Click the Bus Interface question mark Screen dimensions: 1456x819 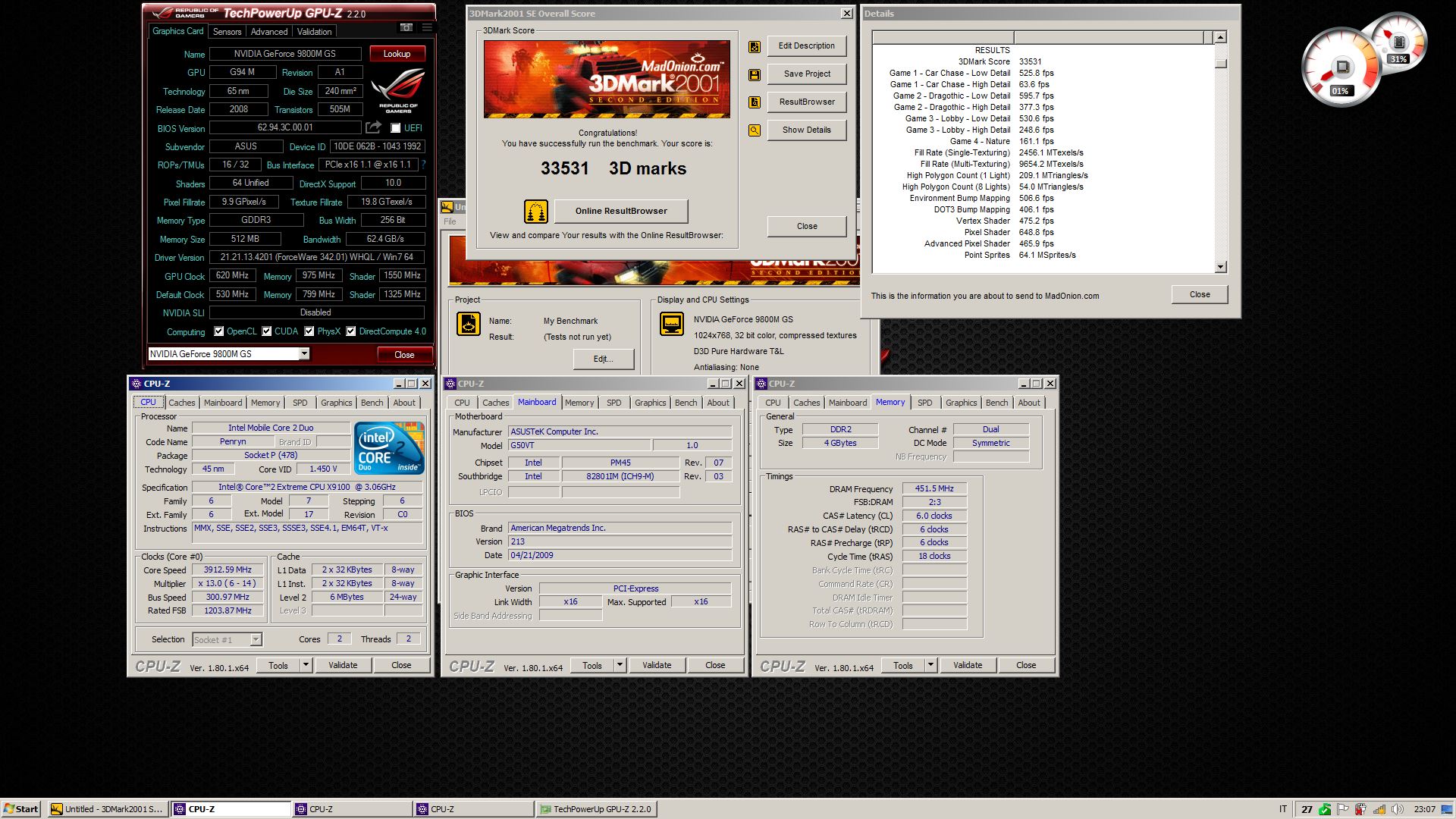pos(423,165)
